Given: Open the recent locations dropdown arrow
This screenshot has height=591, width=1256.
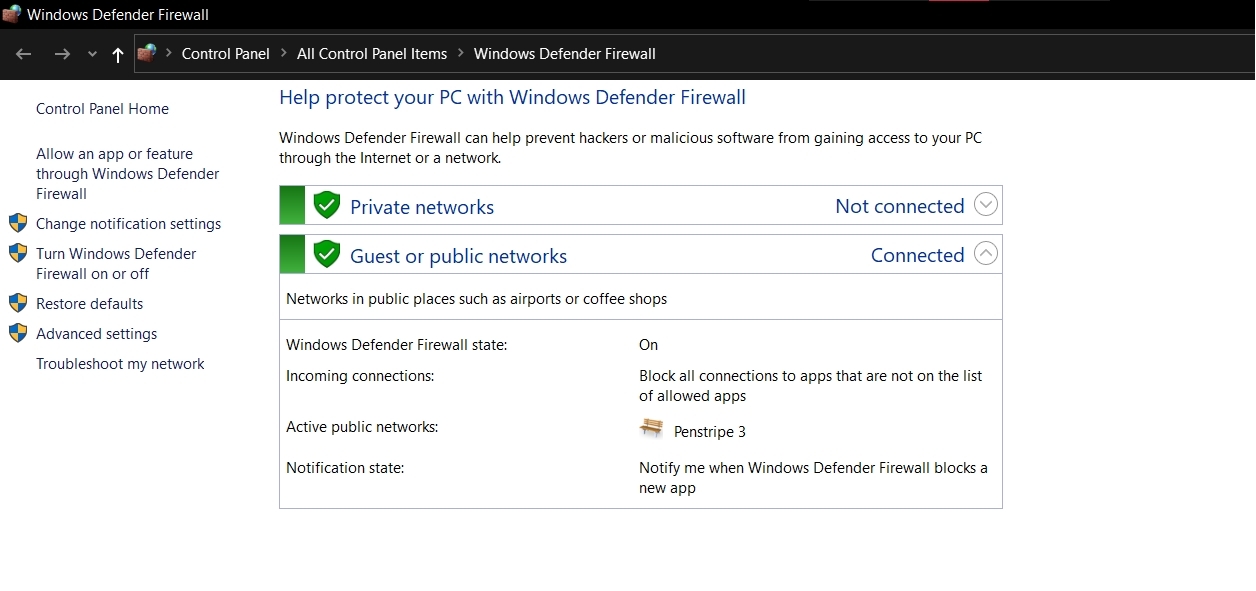Looking at the screenshot, I should point(92,55).
